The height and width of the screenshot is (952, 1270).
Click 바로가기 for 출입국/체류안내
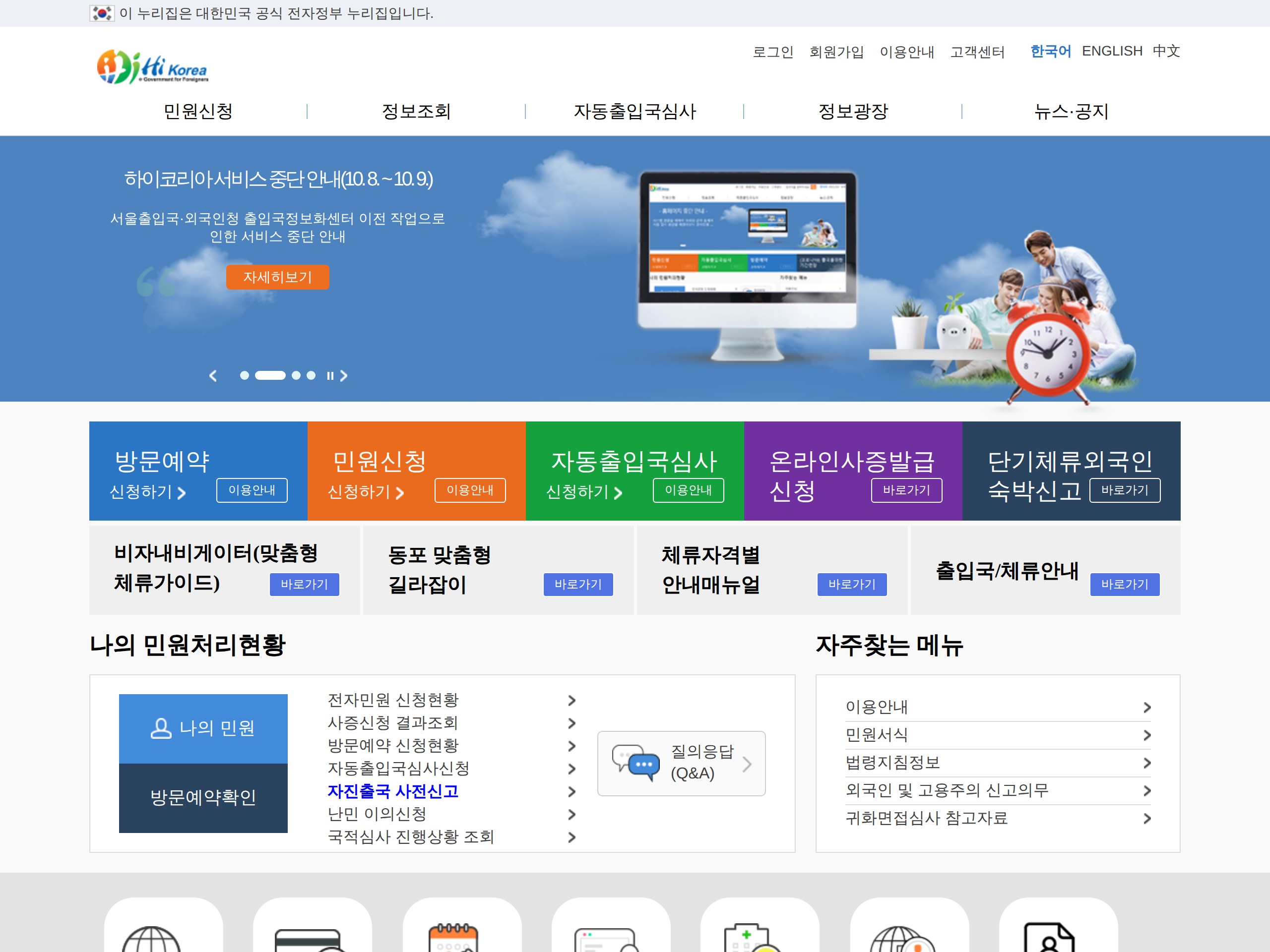pyautogui.click(x=1125, y=584)
